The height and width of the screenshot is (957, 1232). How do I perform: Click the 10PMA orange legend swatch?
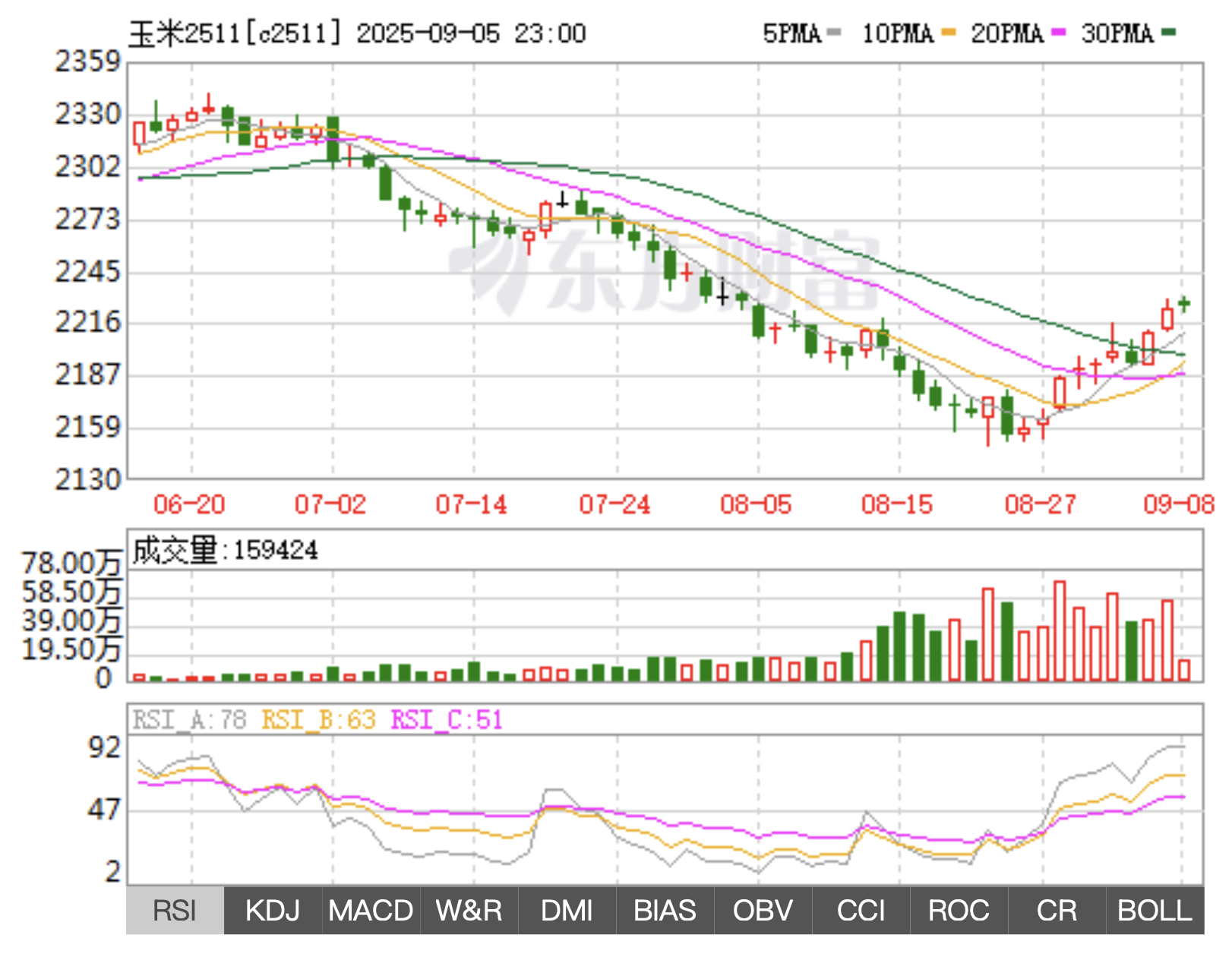[x=948, y=33]
